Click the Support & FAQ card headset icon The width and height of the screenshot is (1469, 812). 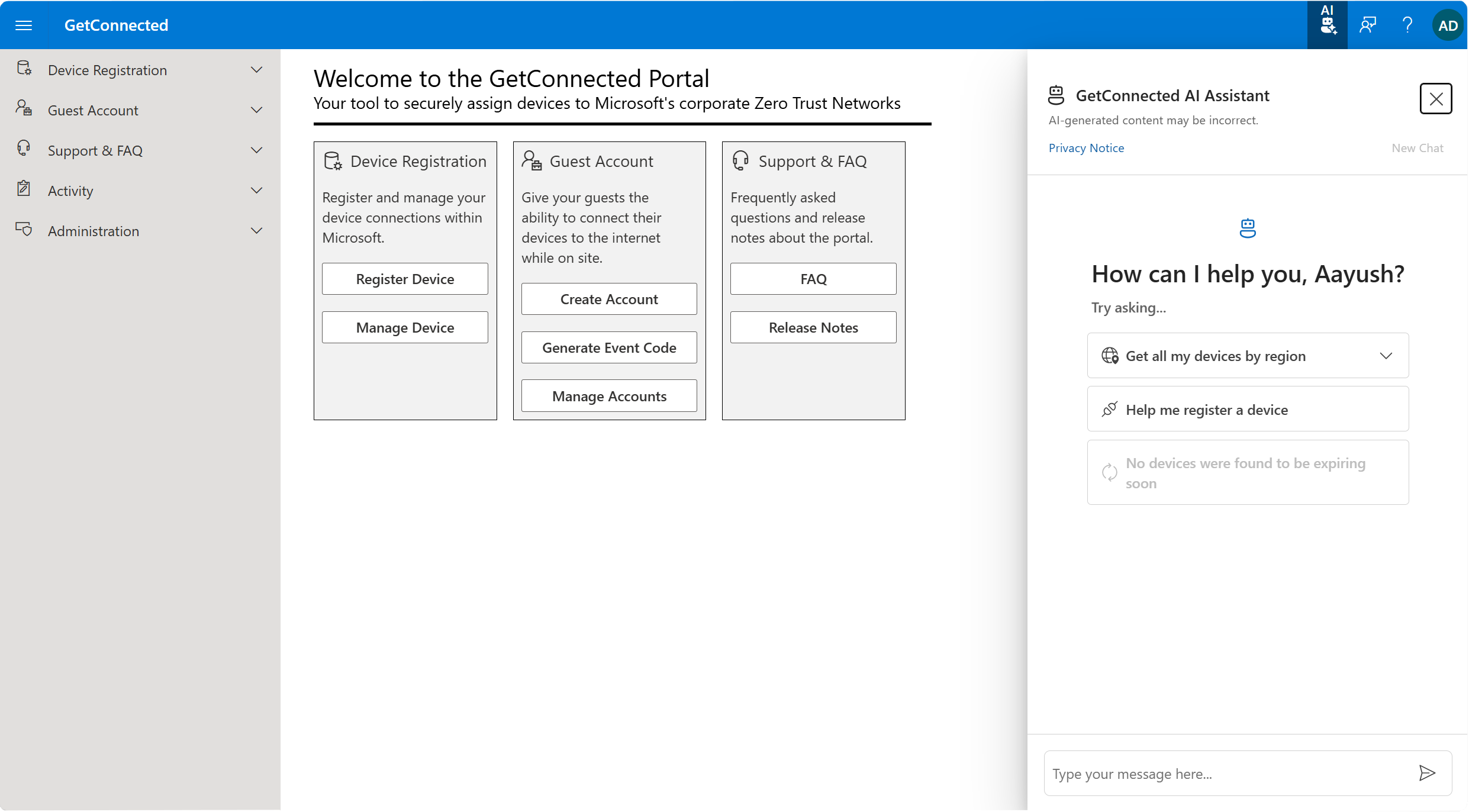click(x=740, y=160)
